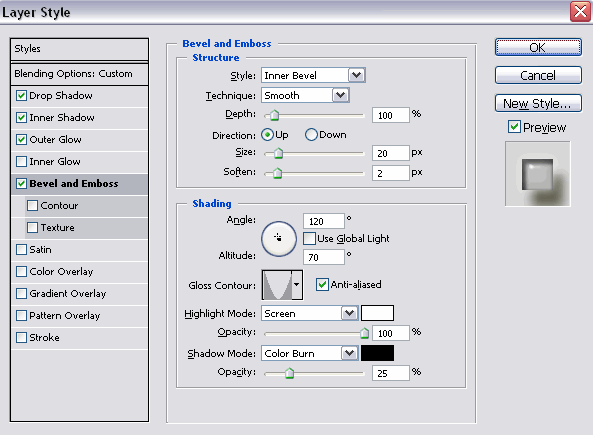Expand the Technique dropdown set to Smooth

coord(305,95)
